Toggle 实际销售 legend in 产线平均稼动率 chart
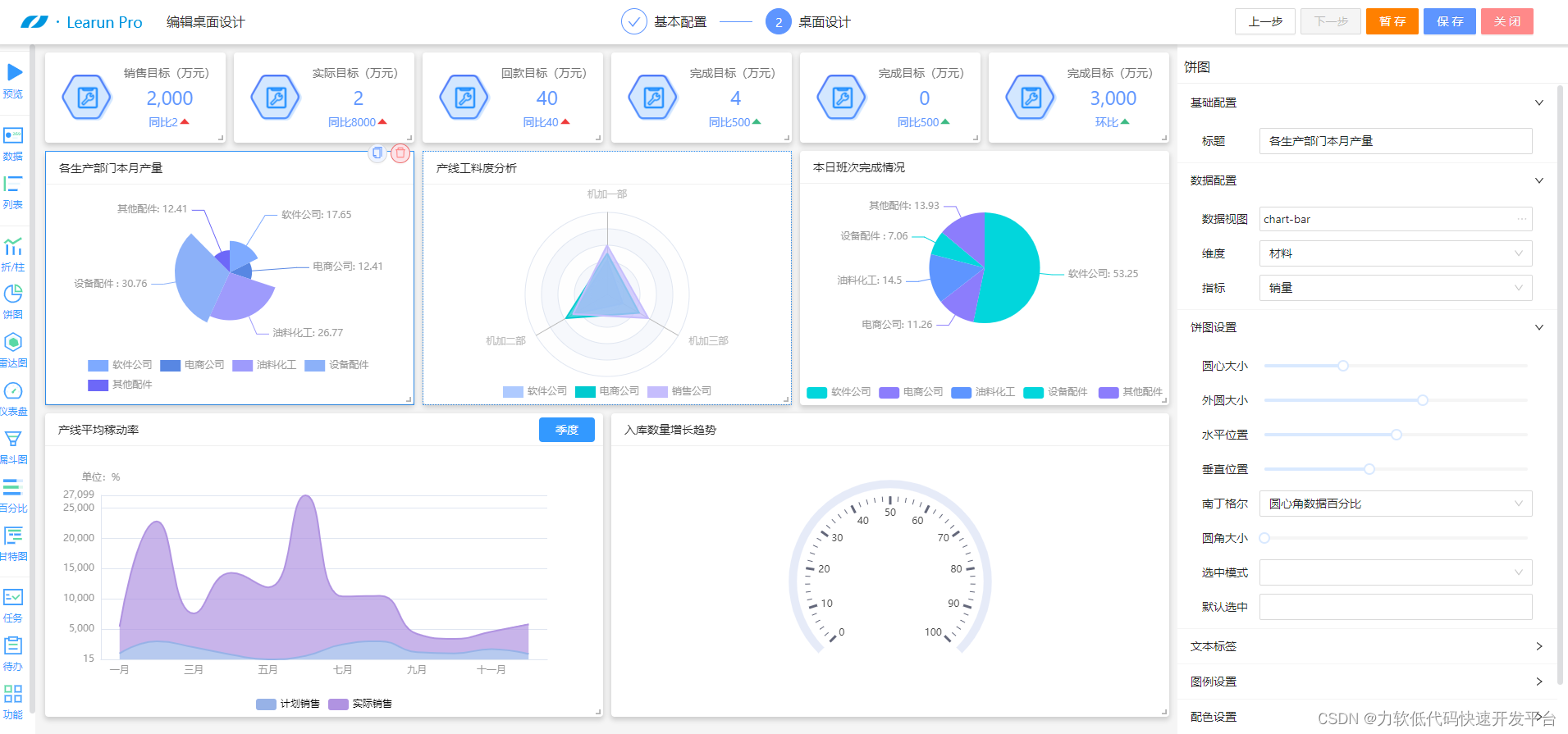 360,704
